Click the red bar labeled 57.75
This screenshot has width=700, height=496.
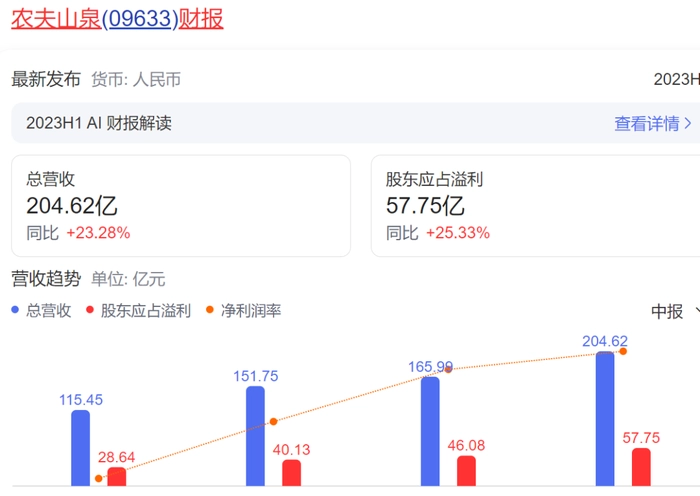coord(641,466)
